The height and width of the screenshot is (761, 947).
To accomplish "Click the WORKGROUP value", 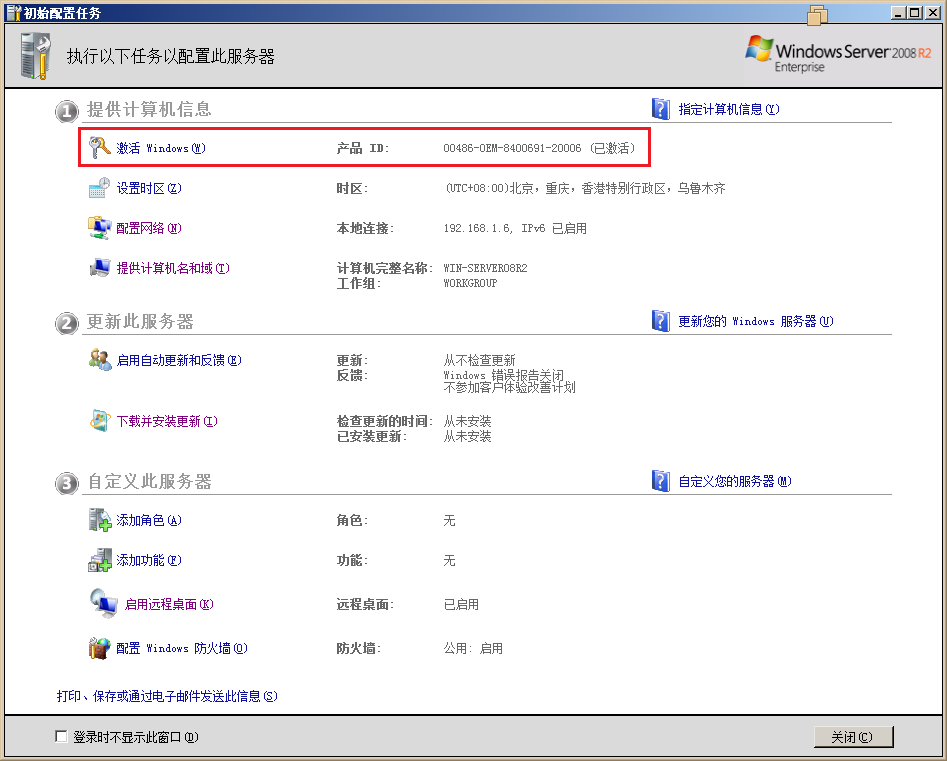I will 470,283.
